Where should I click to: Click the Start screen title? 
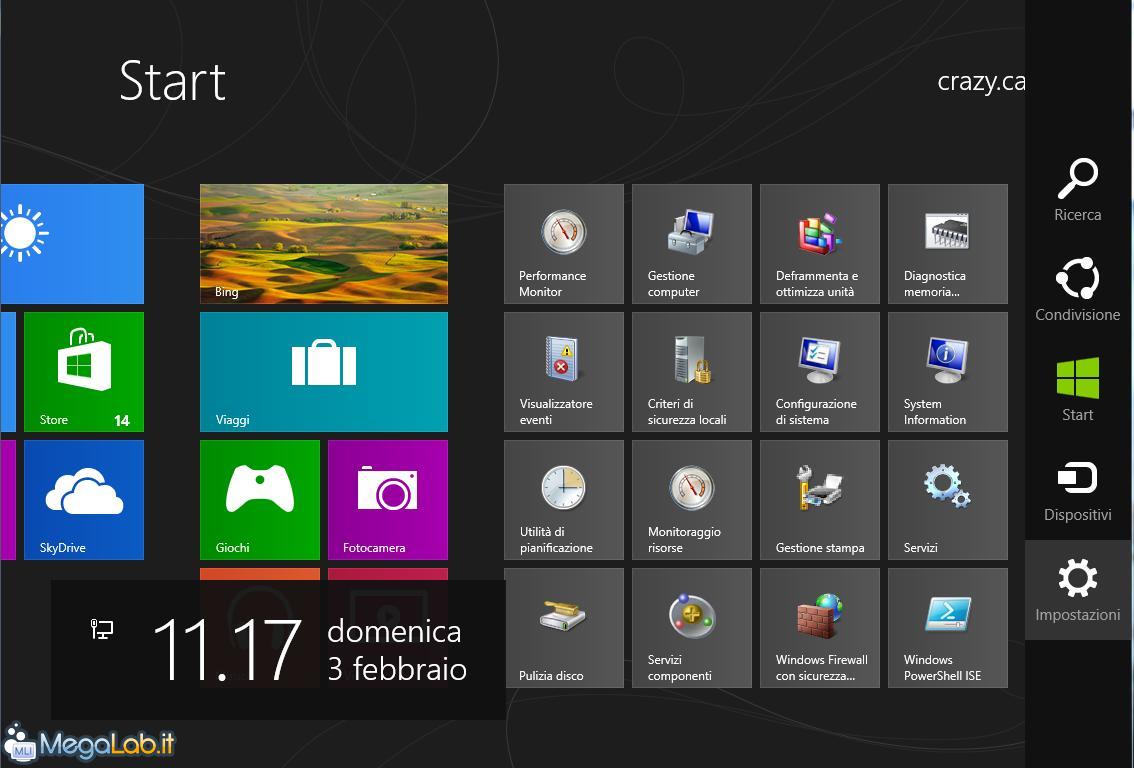click(x=173, y=80)
